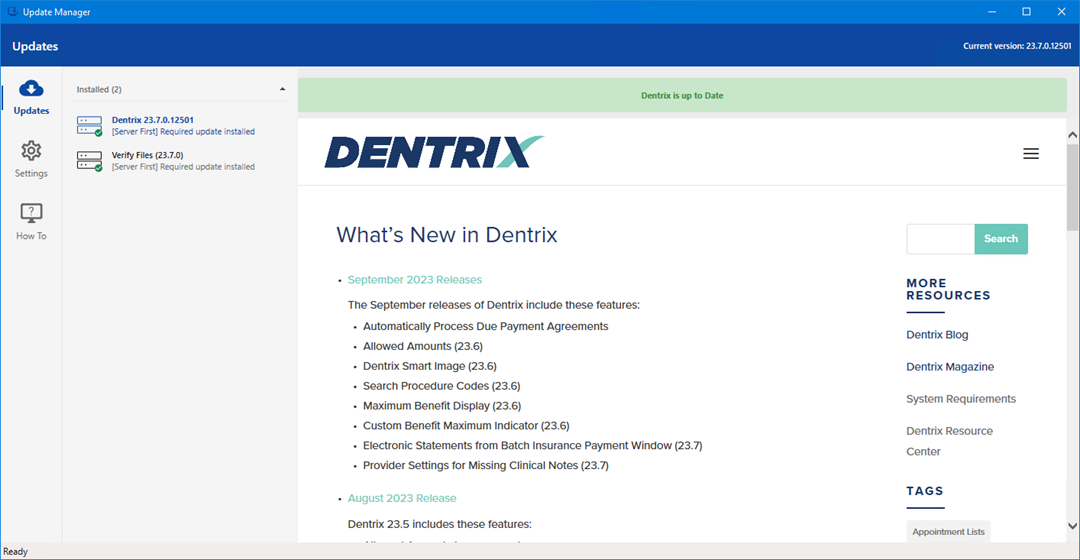Click the 'Updates' header title
Image resolution: width=1080 pixels, height=560 pixels.
click(35, 46)
